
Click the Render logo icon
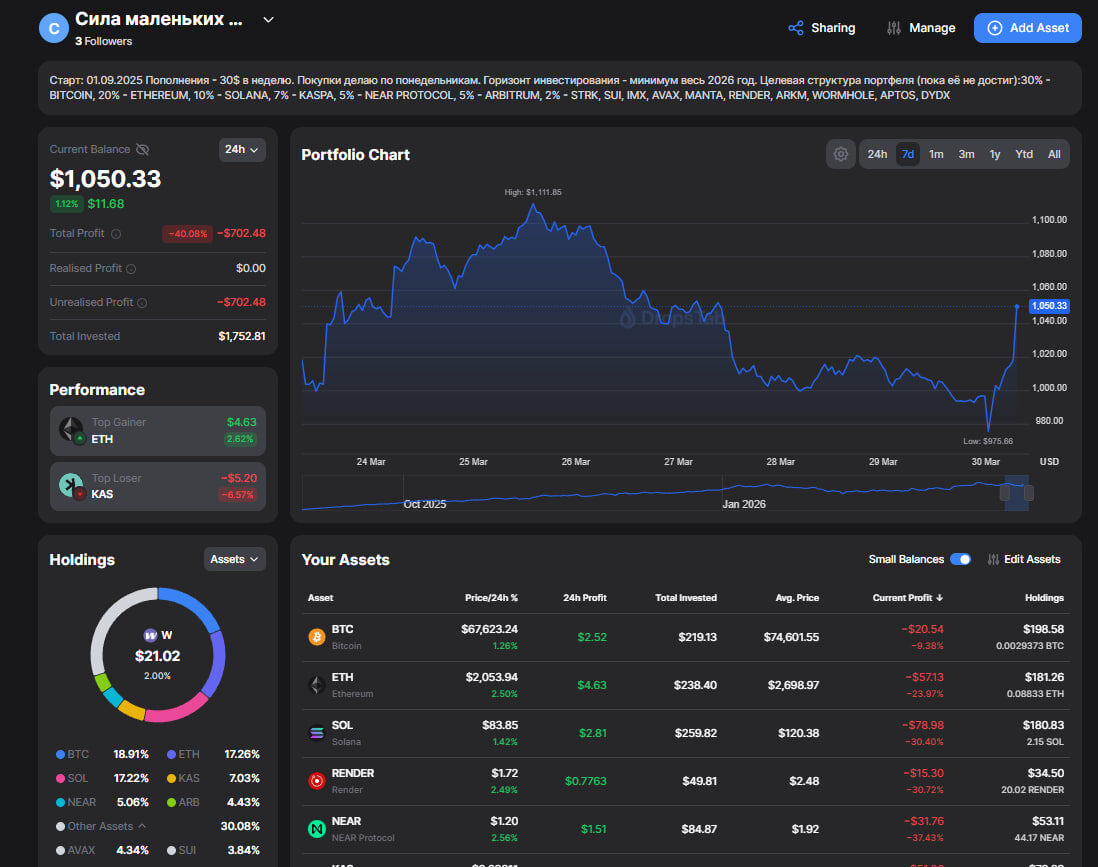[x=317, y=781]
